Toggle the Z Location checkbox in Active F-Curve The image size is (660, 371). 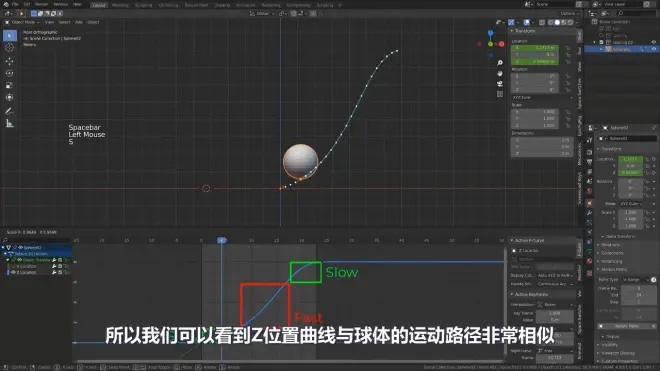click(x=514, y=251)
